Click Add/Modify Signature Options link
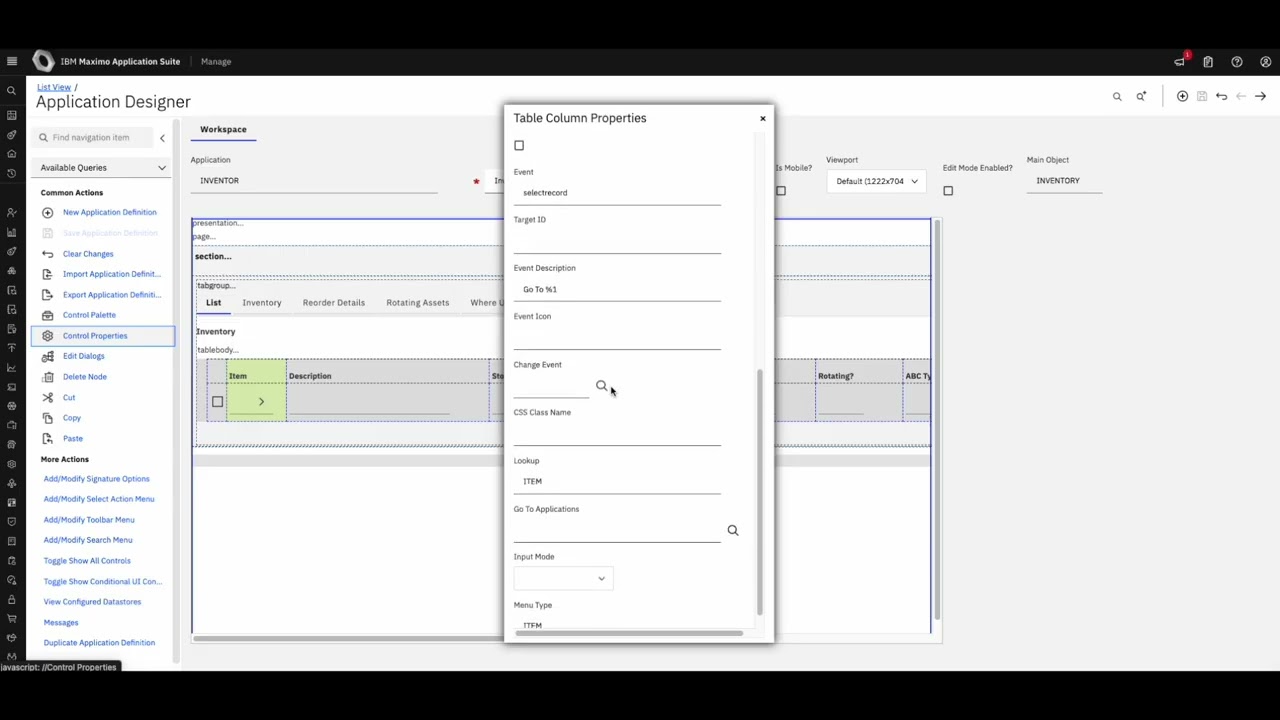 coord(96,479)
